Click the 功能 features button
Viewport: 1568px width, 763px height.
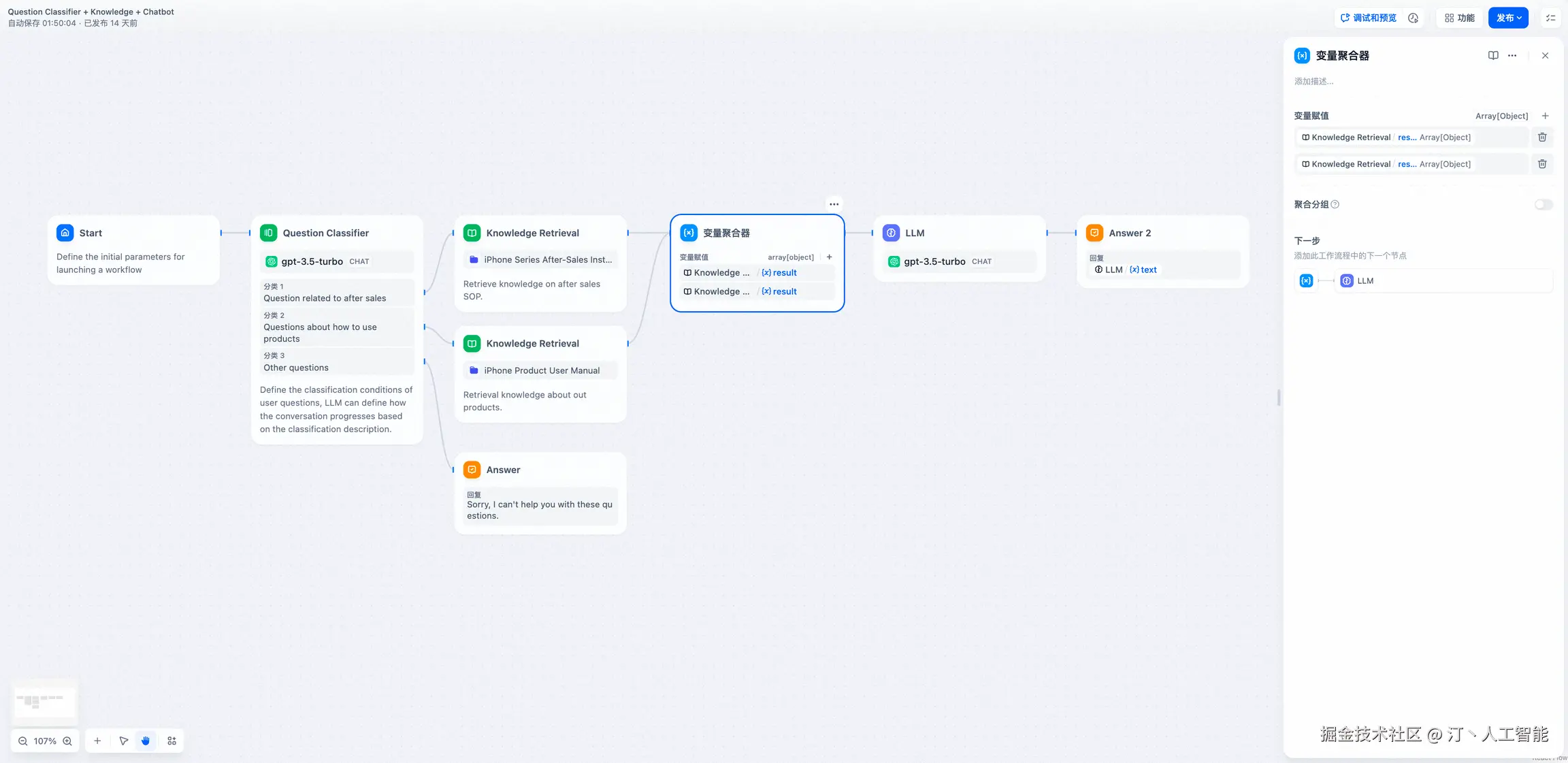point(1459,18)
